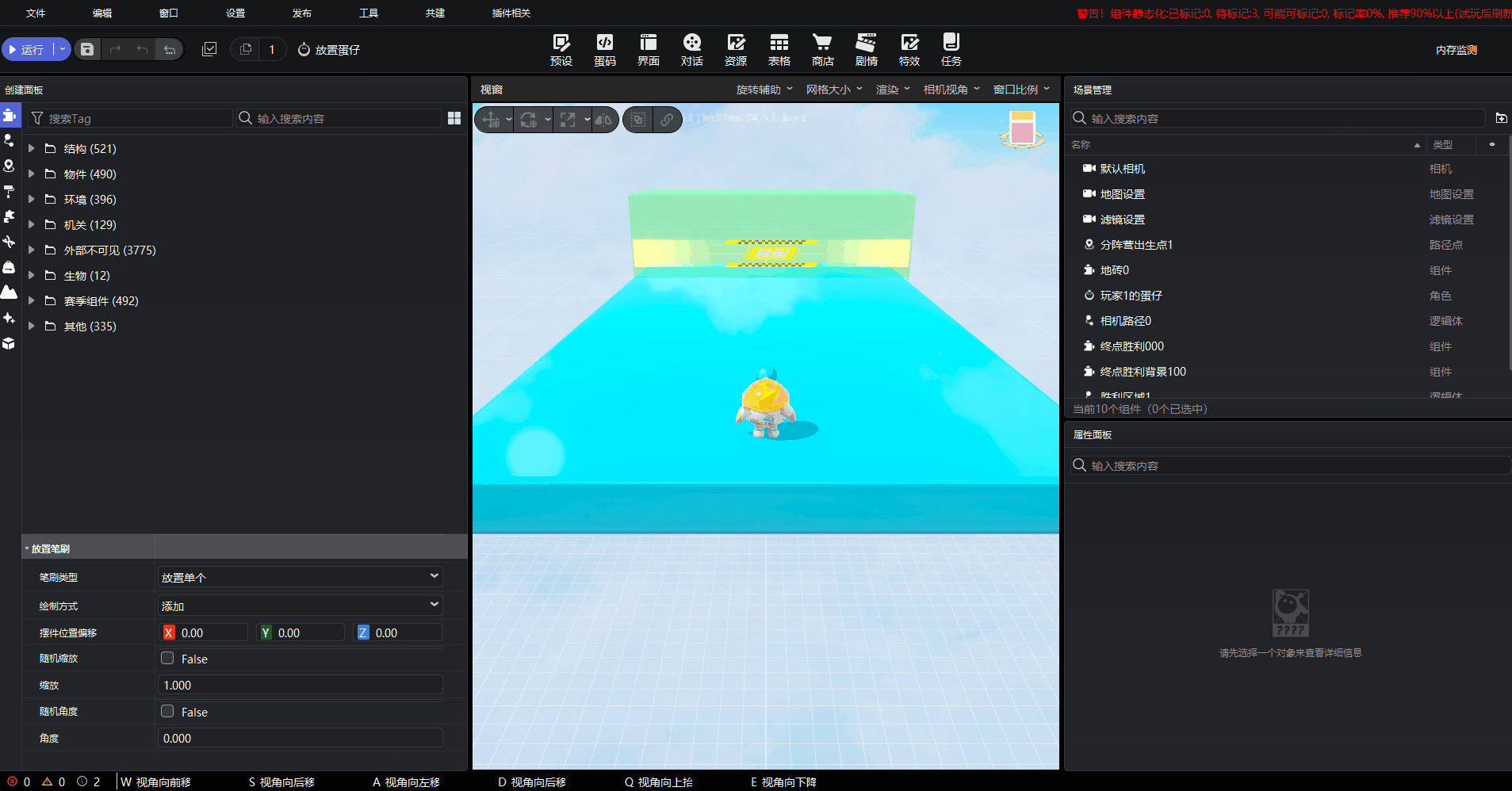Enable the 随机角度 checkbox

point(167,711)
